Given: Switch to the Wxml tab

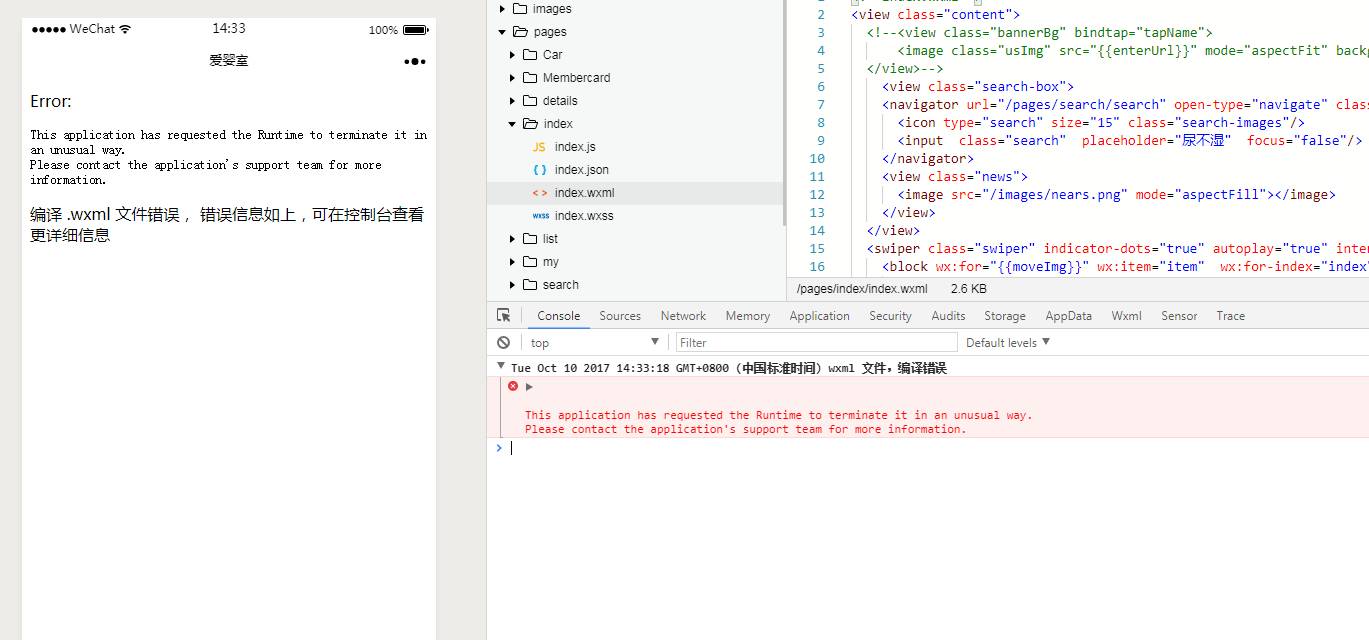Looking at the screenshot, I should [1126, 315].
